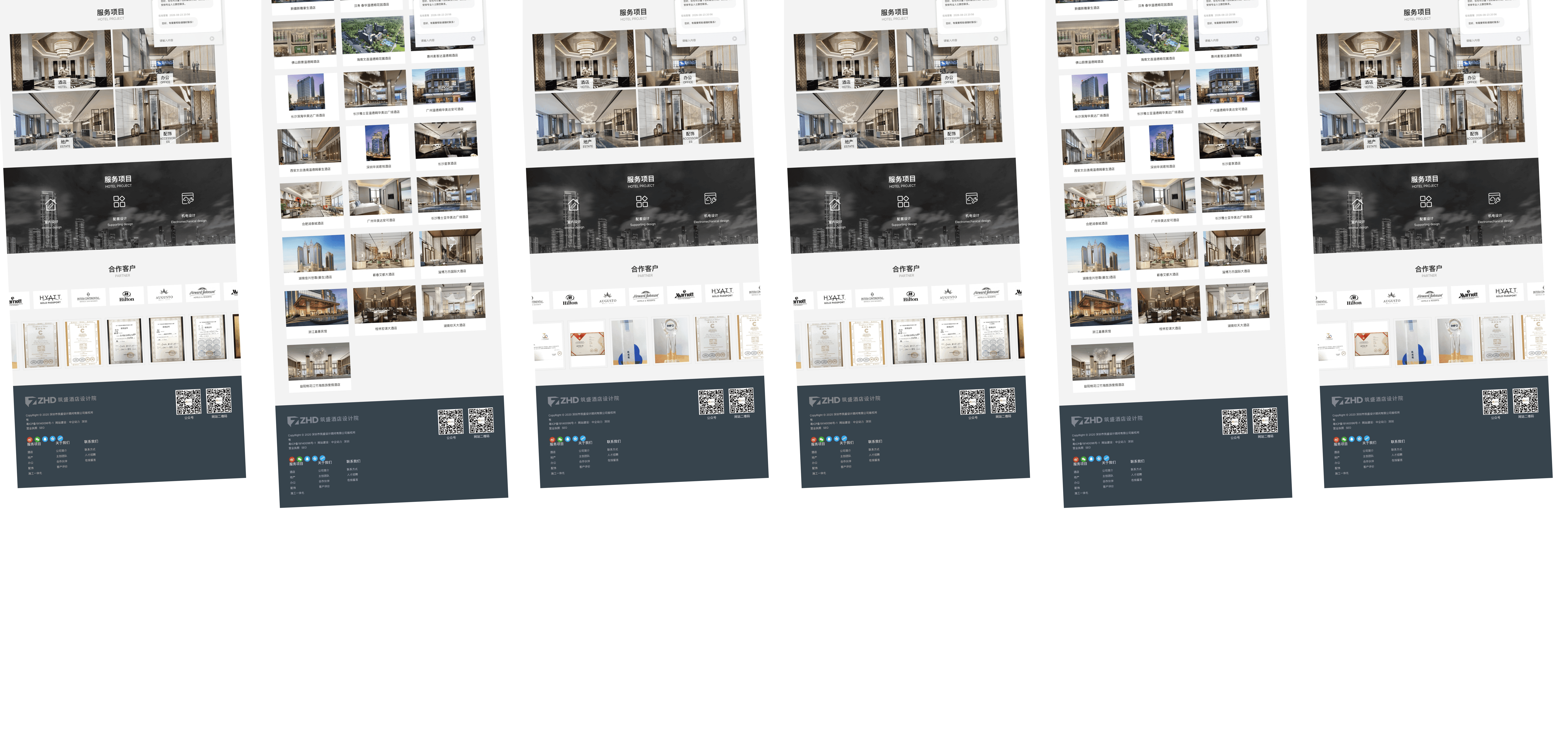
Task: Click the WeChat icon in the leftmost page footer
Action: tap(37, 439)
